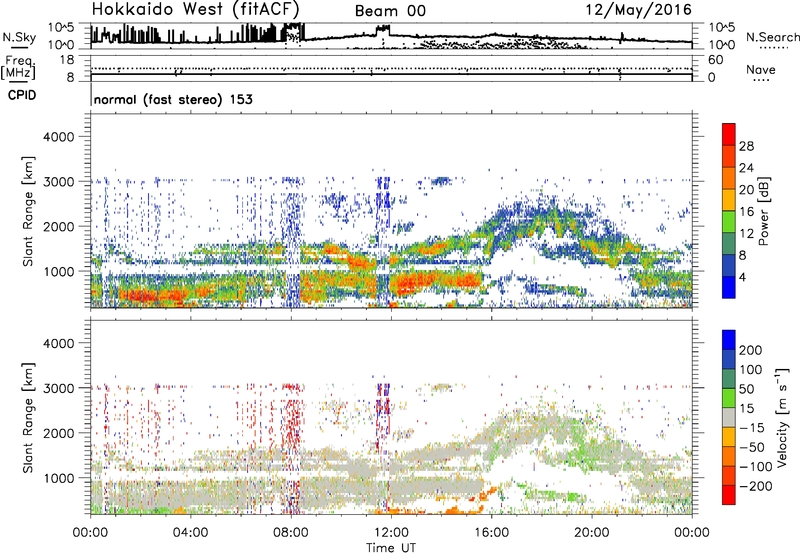The width and height of the screenshot is (800, 554).
Task: Click the 'N.Sky' legend label
Action: [x=19, y=37]
